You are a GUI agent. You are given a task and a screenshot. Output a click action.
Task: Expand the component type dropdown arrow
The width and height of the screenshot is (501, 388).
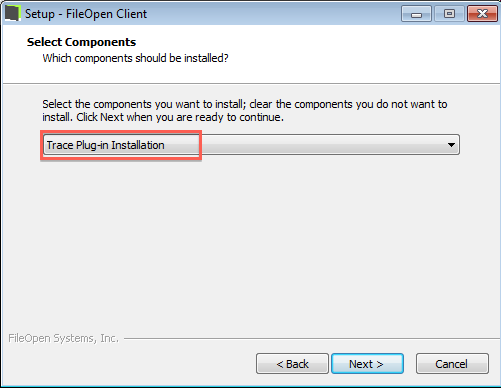451,145
